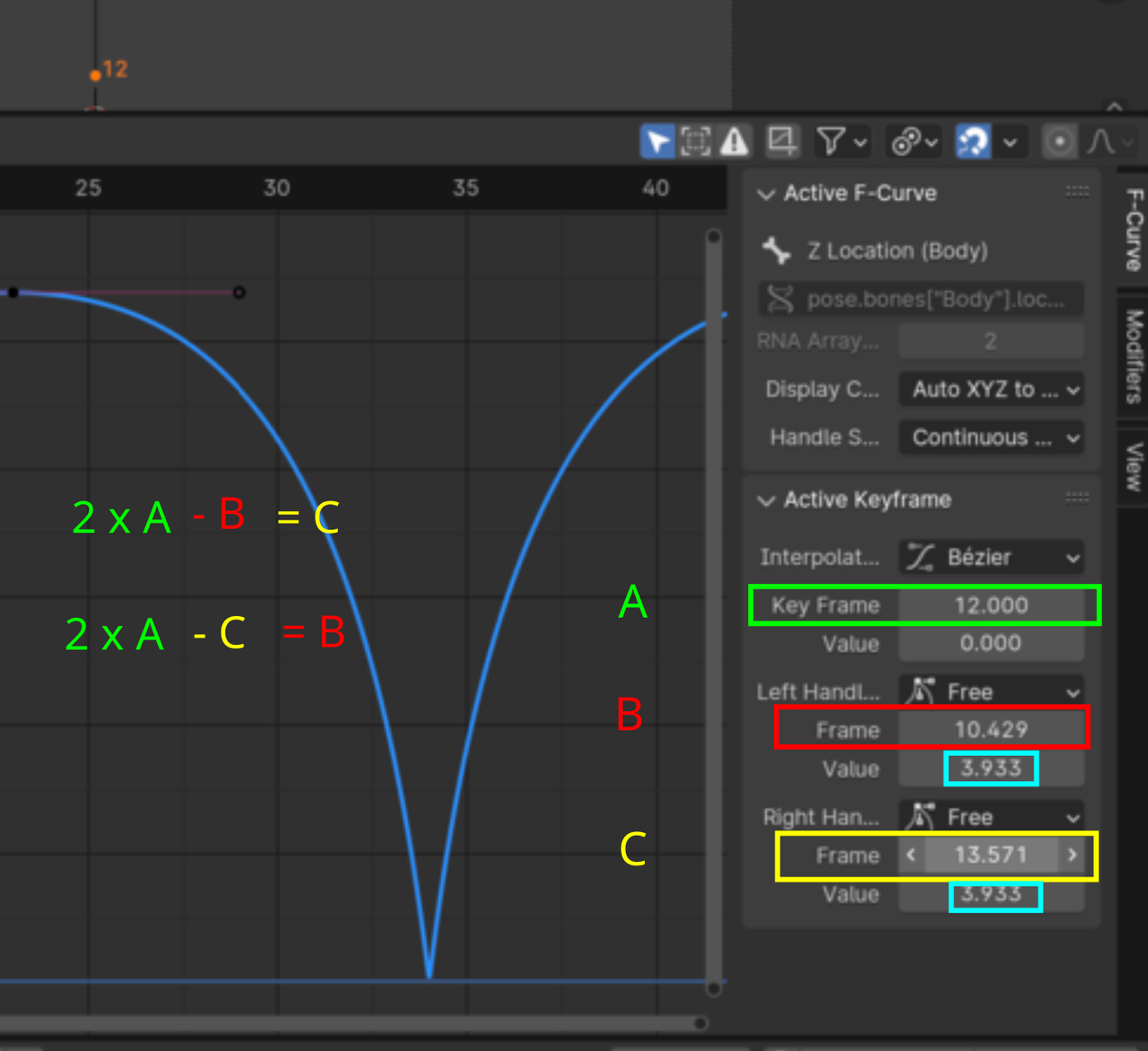
Task: Open the pivot point menu
Action: tap(913, 142)
